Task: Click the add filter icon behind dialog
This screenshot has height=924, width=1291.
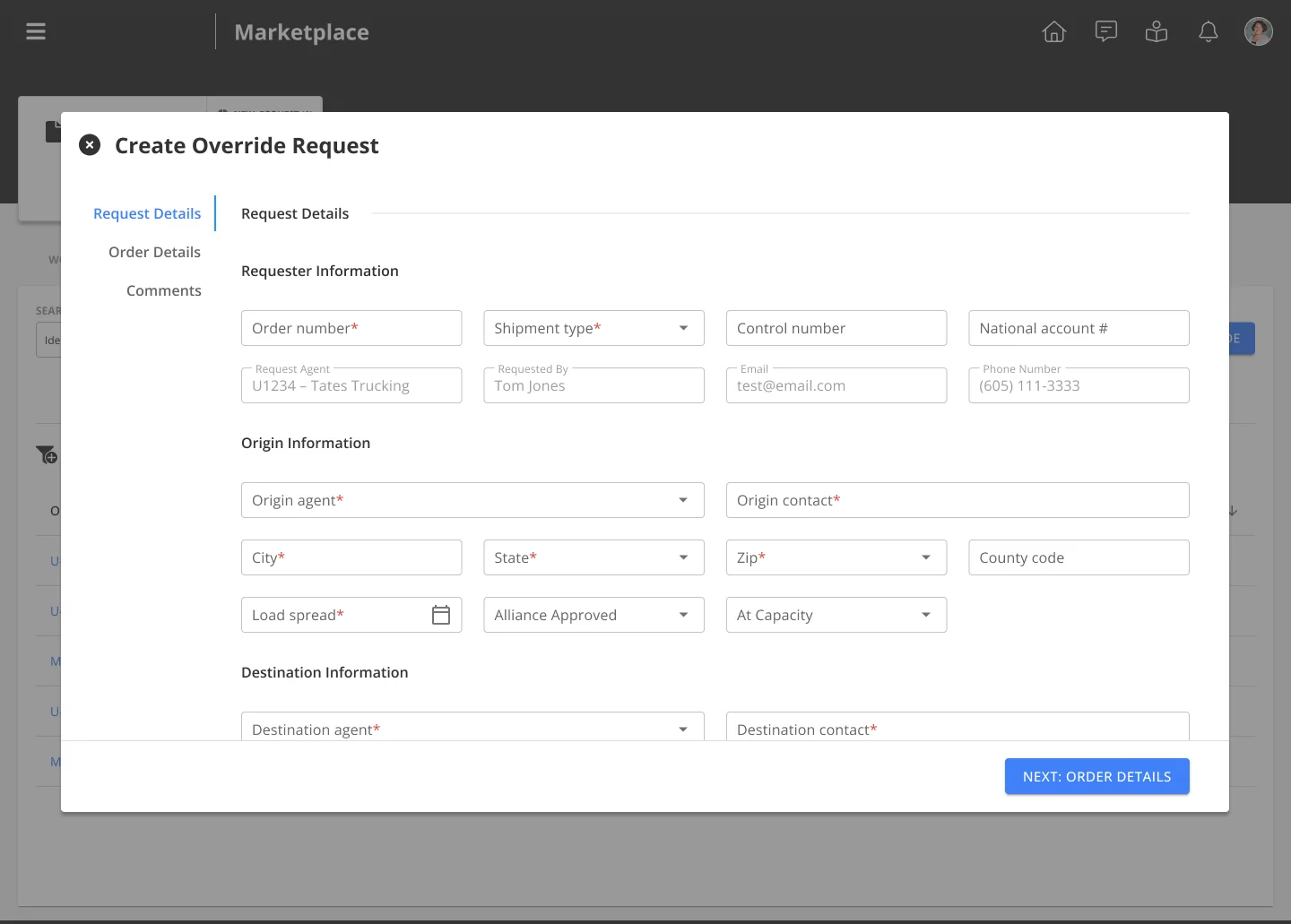Action: tap(47, 455)
